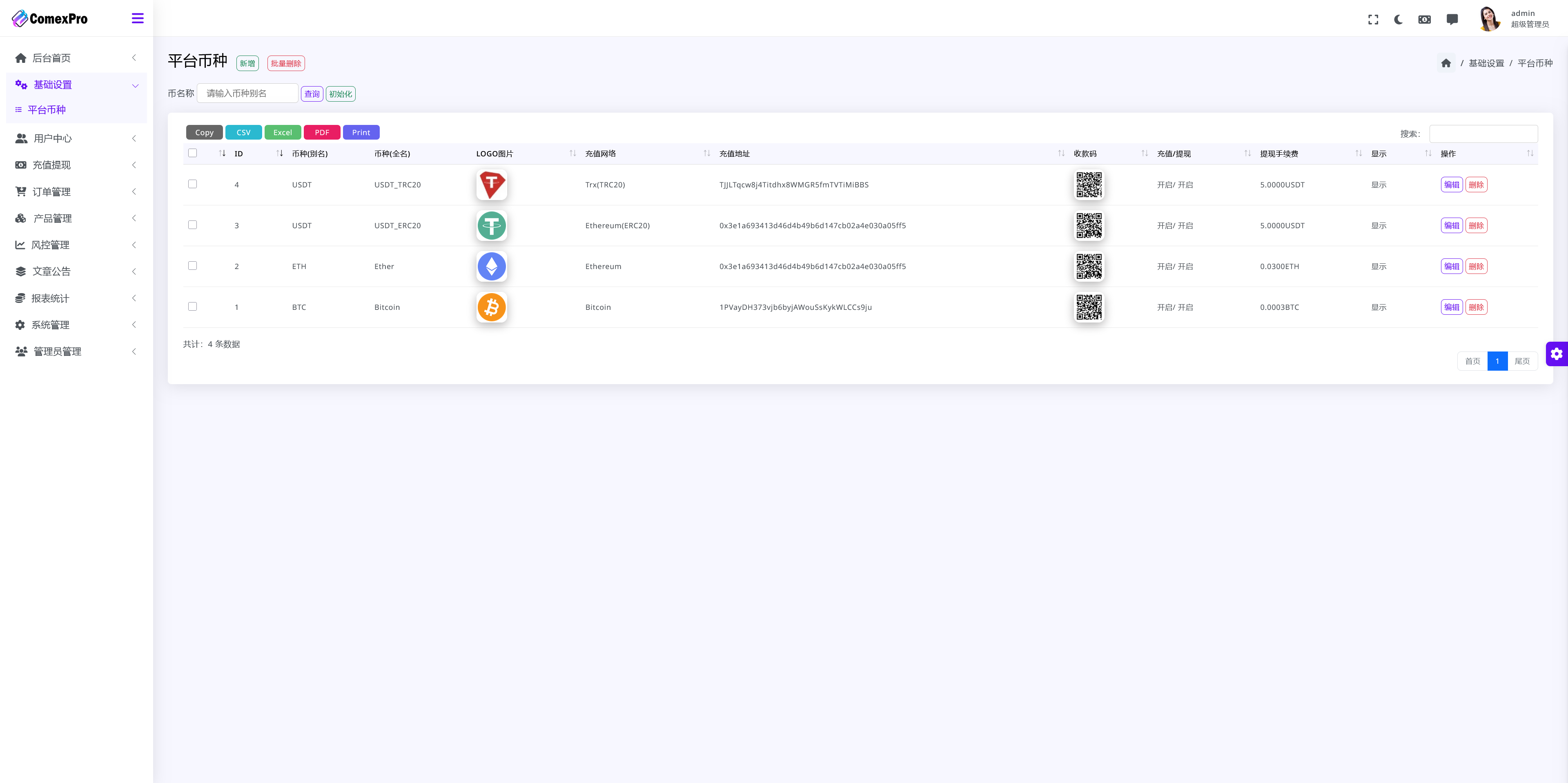This screenshot has width=1568, height=783.
Task: Open the purple settings gear panel
Action: [1557, 354]
